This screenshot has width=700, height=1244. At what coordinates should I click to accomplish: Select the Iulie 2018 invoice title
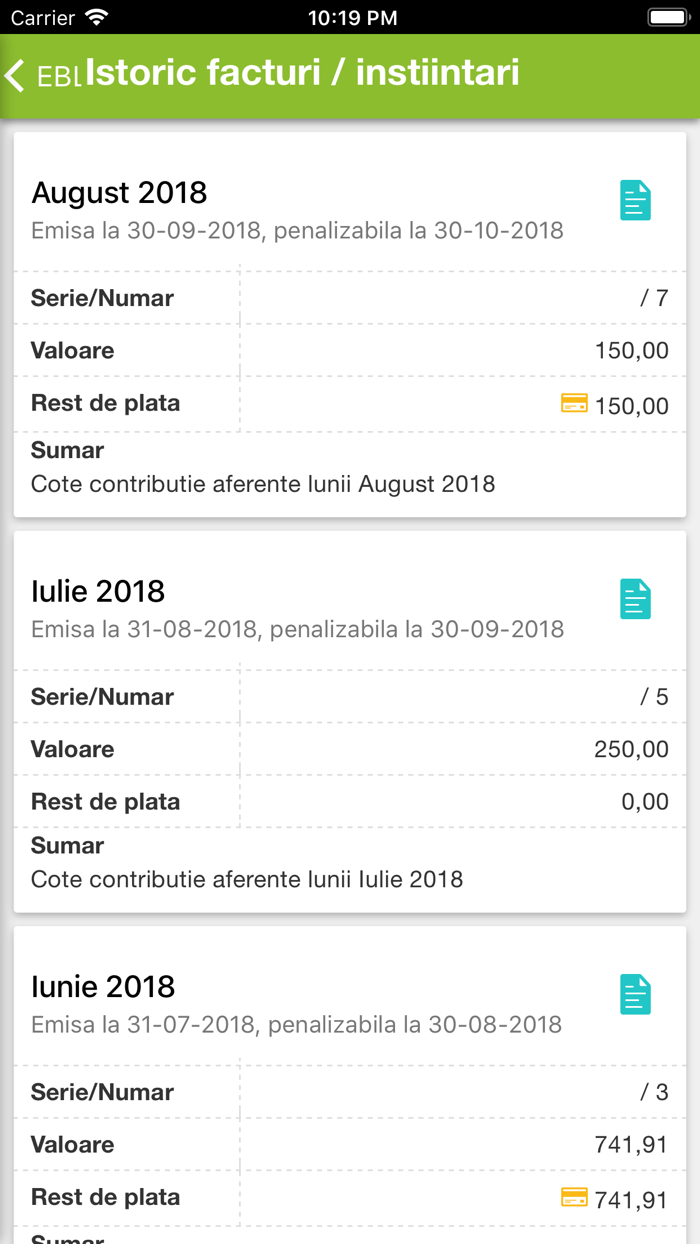98,591
